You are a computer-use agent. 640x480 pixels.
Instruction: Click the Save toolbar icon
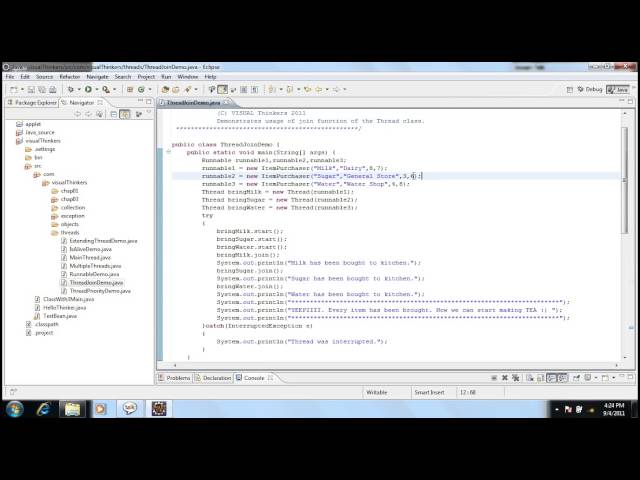(31, 89)
